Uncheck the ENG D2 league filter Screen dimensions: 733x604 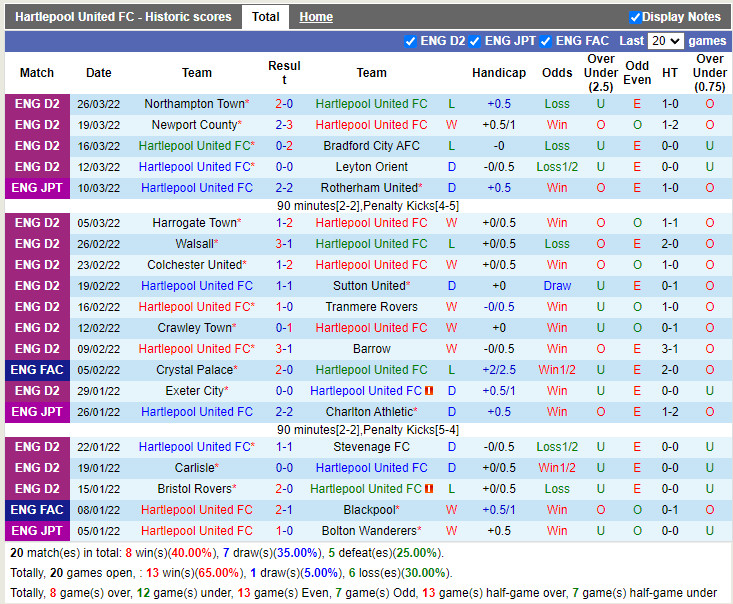pyautogui.click(x=410, y=41)
